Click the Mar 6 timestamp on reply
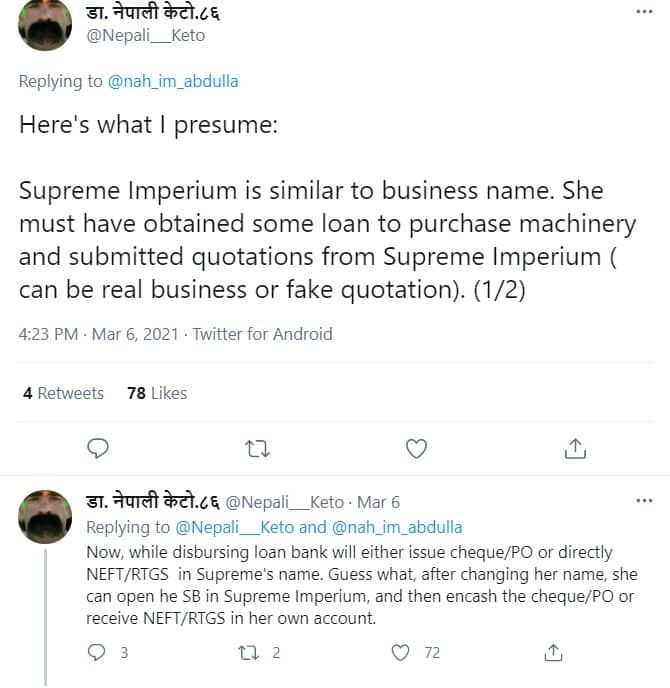Image resolution: width=670 pixels, height=688 pixels. click(379, 502)
